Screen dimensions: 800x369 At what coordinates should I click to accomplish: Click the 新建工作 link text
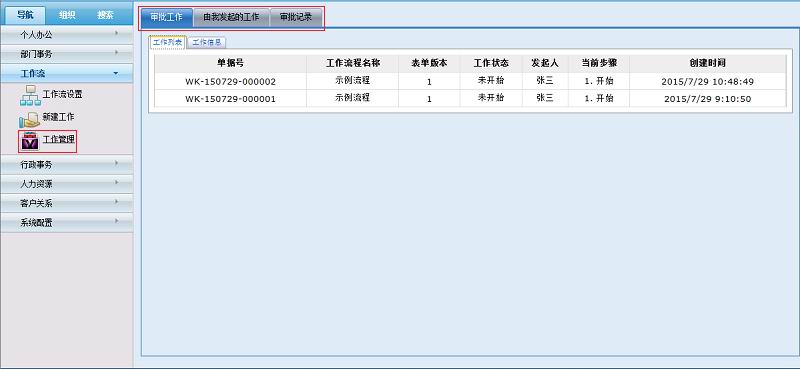click(x=58, y=117)
